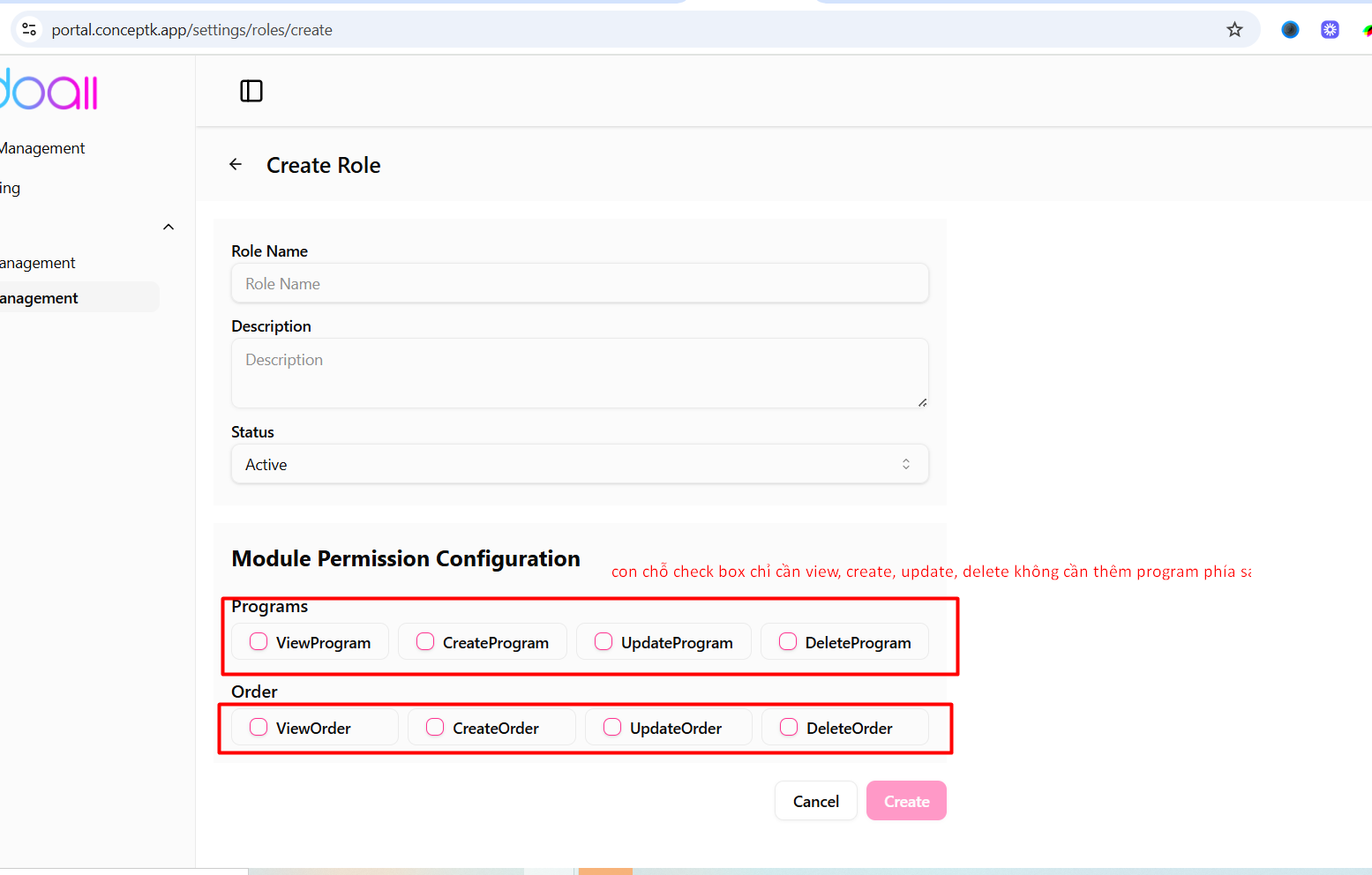The image size is (1372, 875).
Task: Open the blue circular browser extension icon
Action: tap(1290, 30)
